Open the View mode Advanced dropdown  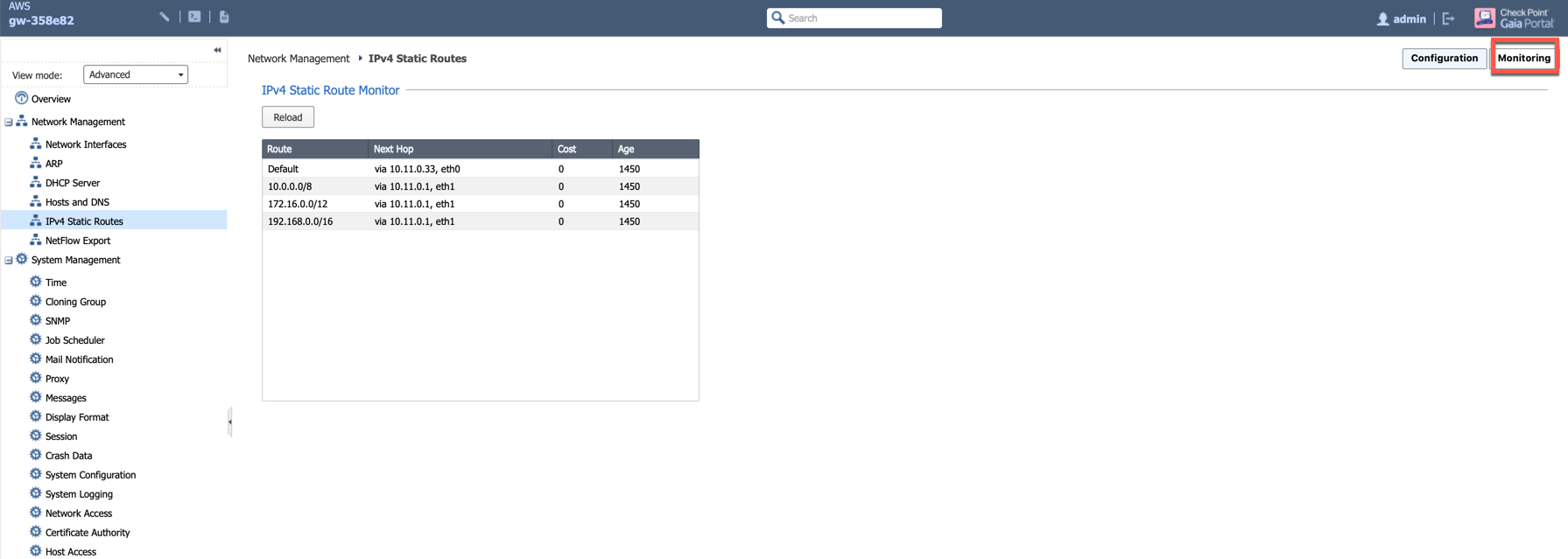click(x=136, y=74)
